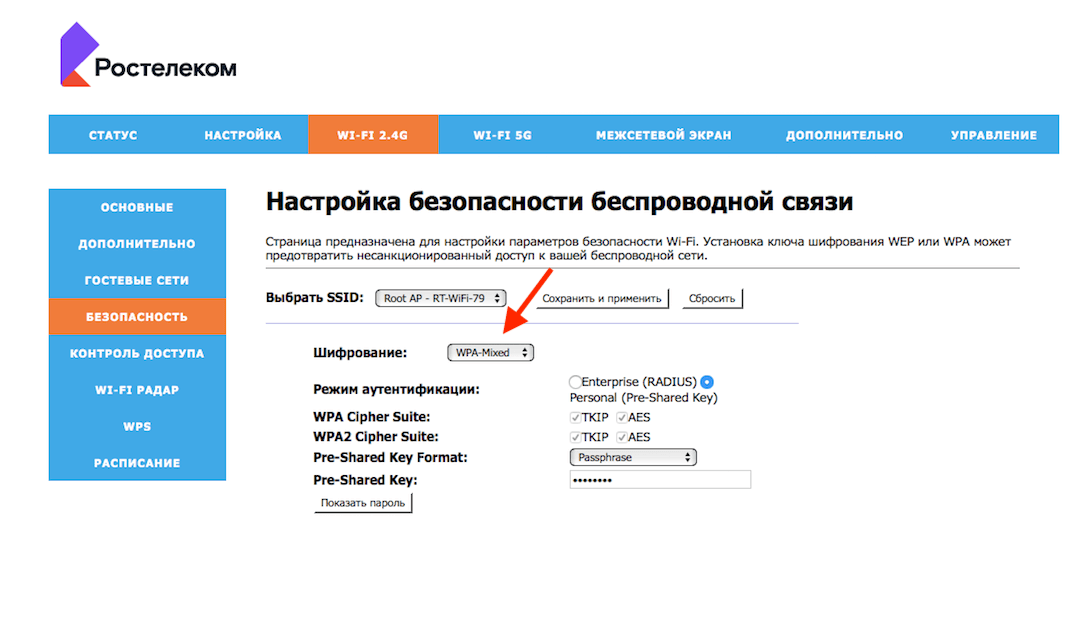Open the Шифрование WPA-Mixed dropdown

point(490,352)
